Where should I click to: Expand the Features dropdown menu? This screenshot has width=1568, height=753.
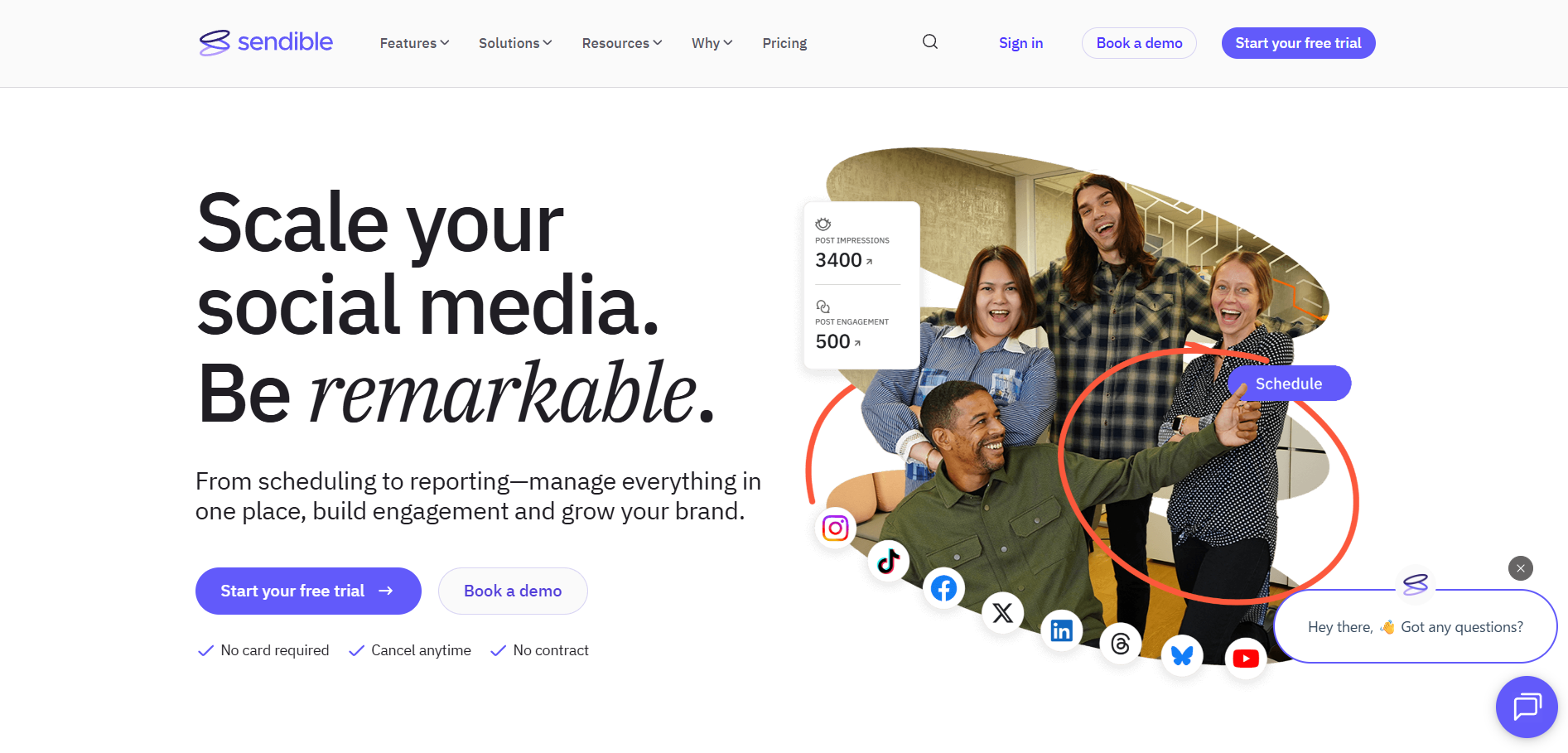414,43
